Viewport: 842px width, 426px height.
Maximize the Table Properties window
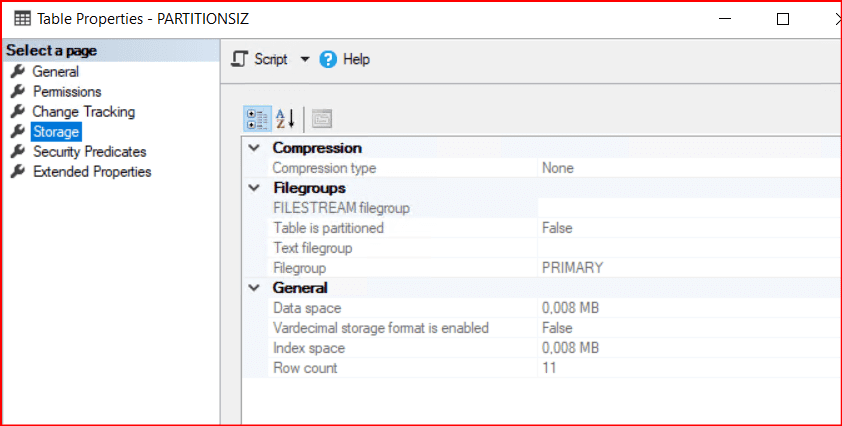pos(783,19)
